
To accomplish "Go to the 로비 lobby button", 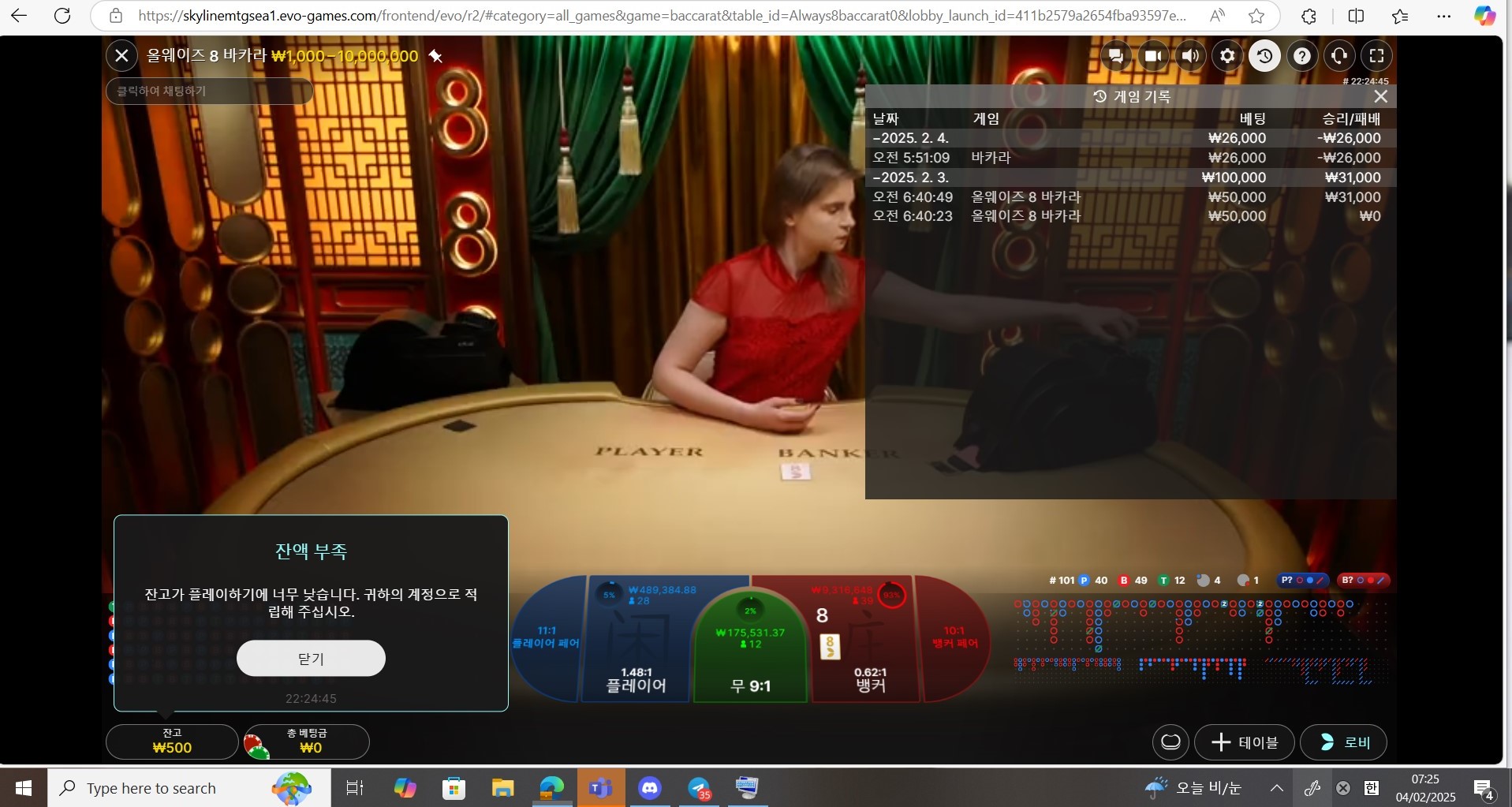I will (1343, 742).
